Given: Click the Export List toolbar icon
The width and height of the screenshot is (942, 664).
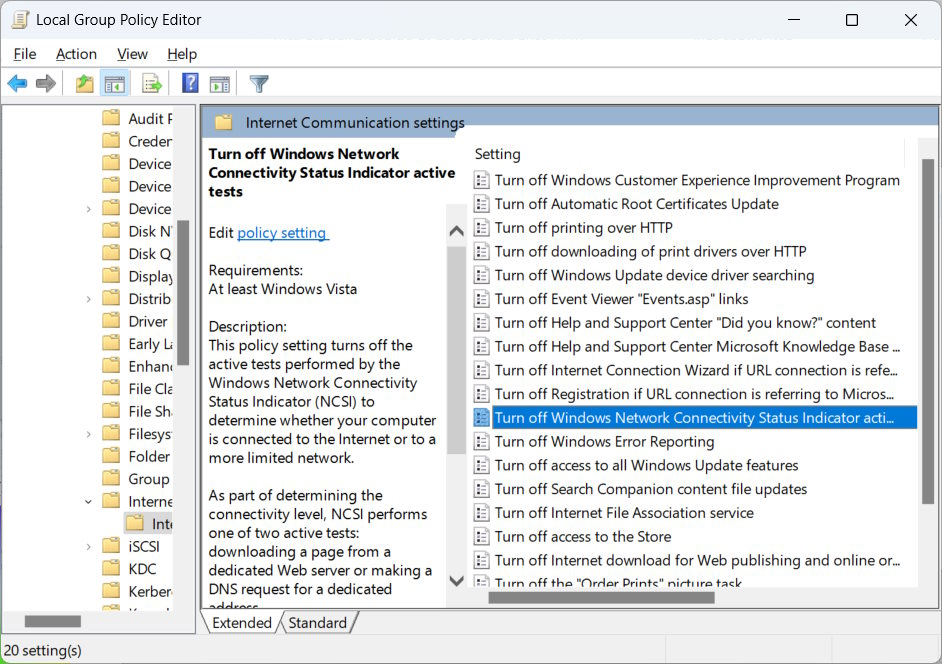Looking at the screenshot, I should tap(151, 83).
